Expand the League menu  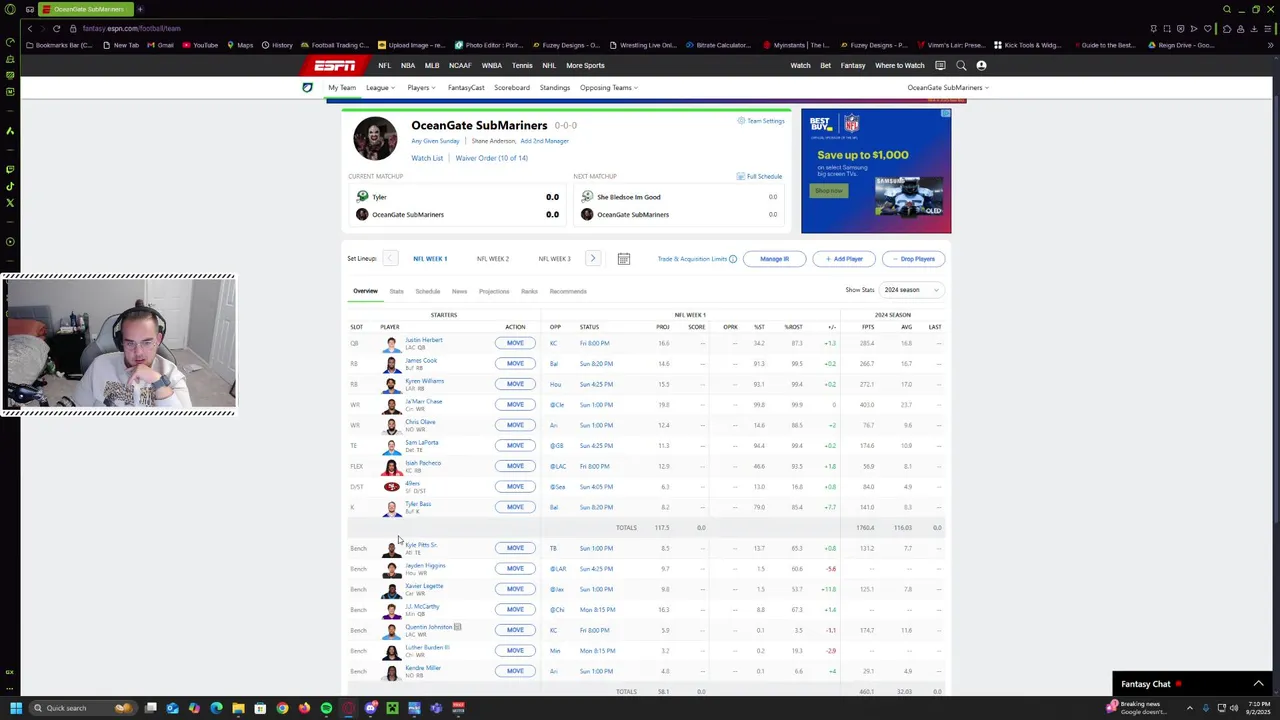click(x=380, y=88)
